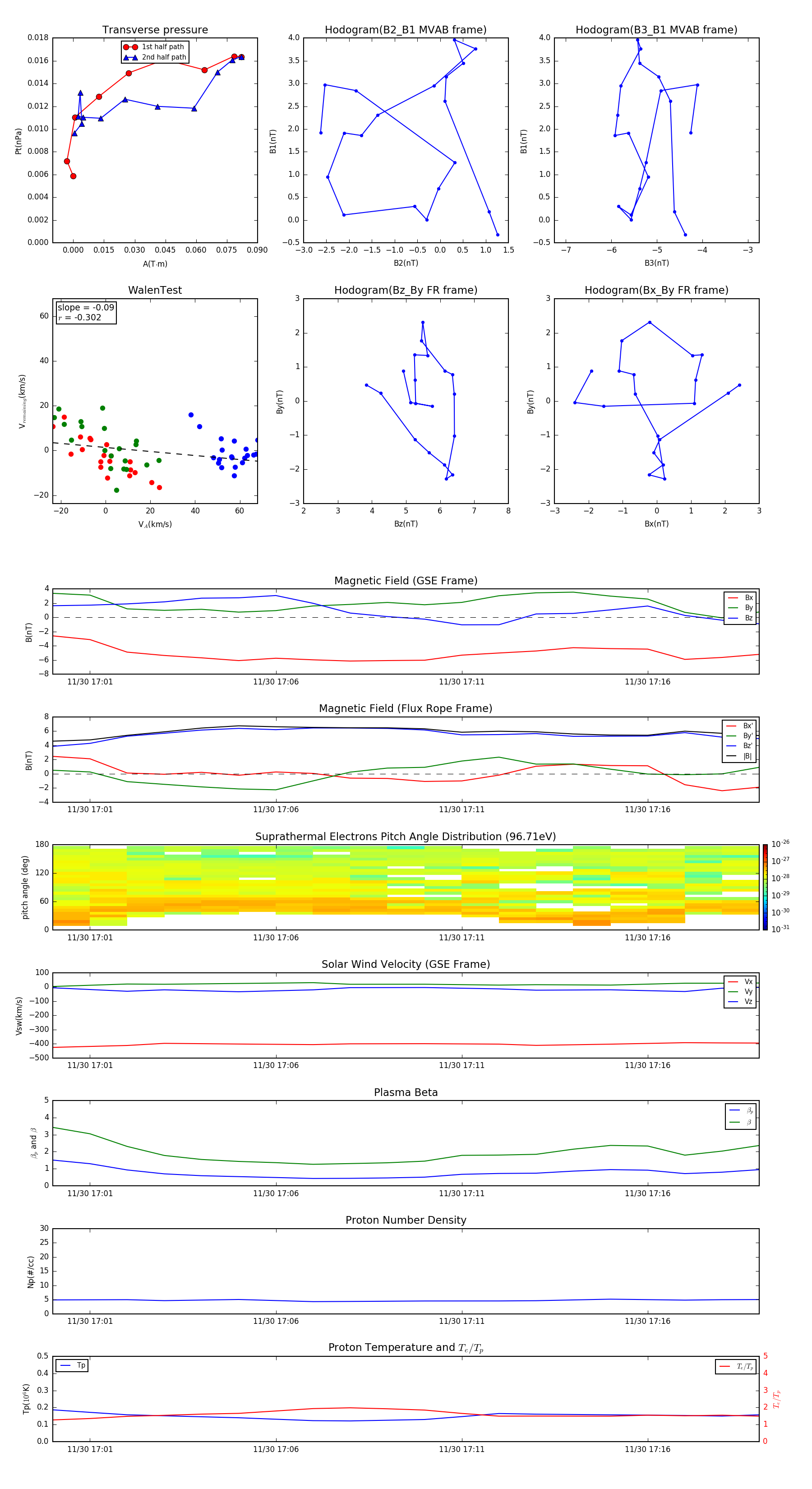Click the 'Magnetic Field (Flux Rope Frame)' title
This screenshot has height=1489, width=812.
click(x=406, y=709)
